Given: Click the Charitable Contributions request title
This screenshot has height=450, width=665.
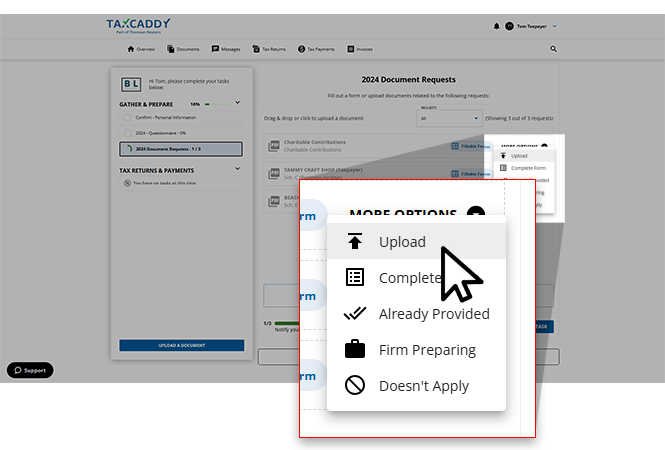Looking at the screenshot, I should 315,142.
